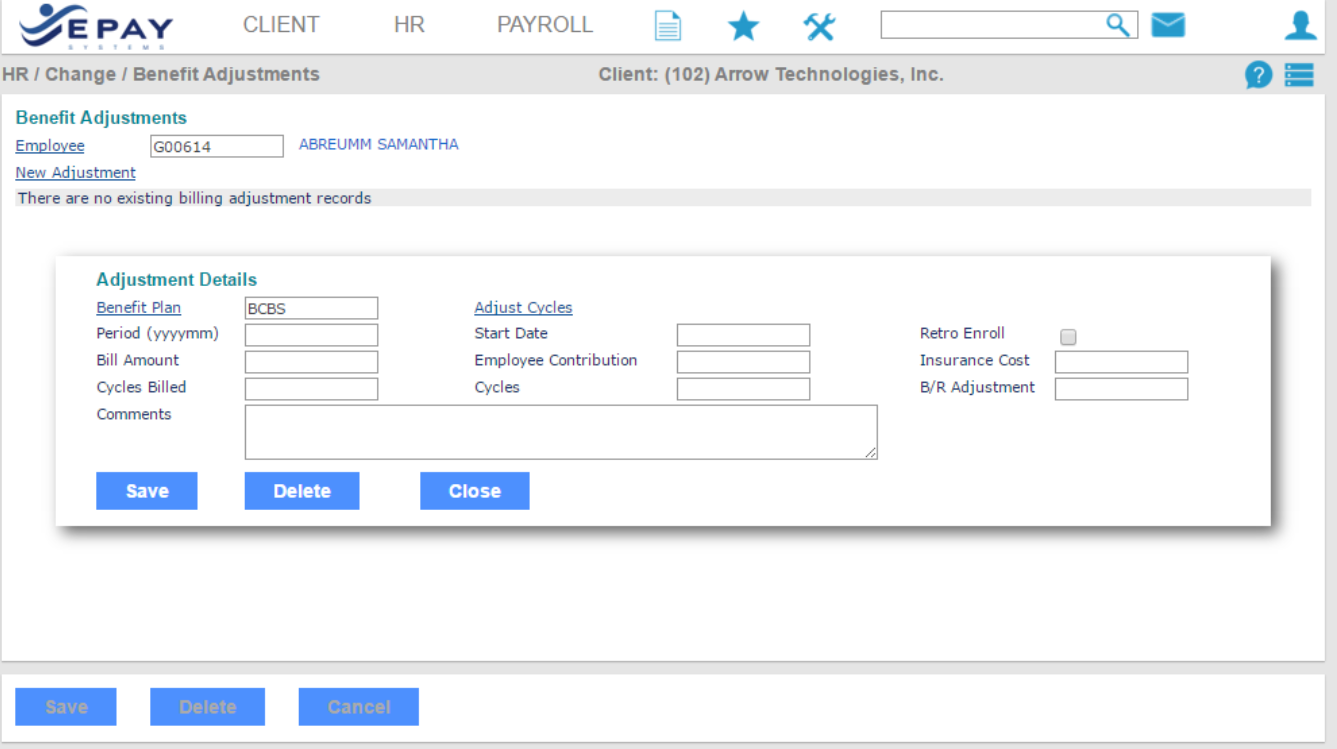
Task: Save the Adjustment Details
Action: 146,490
